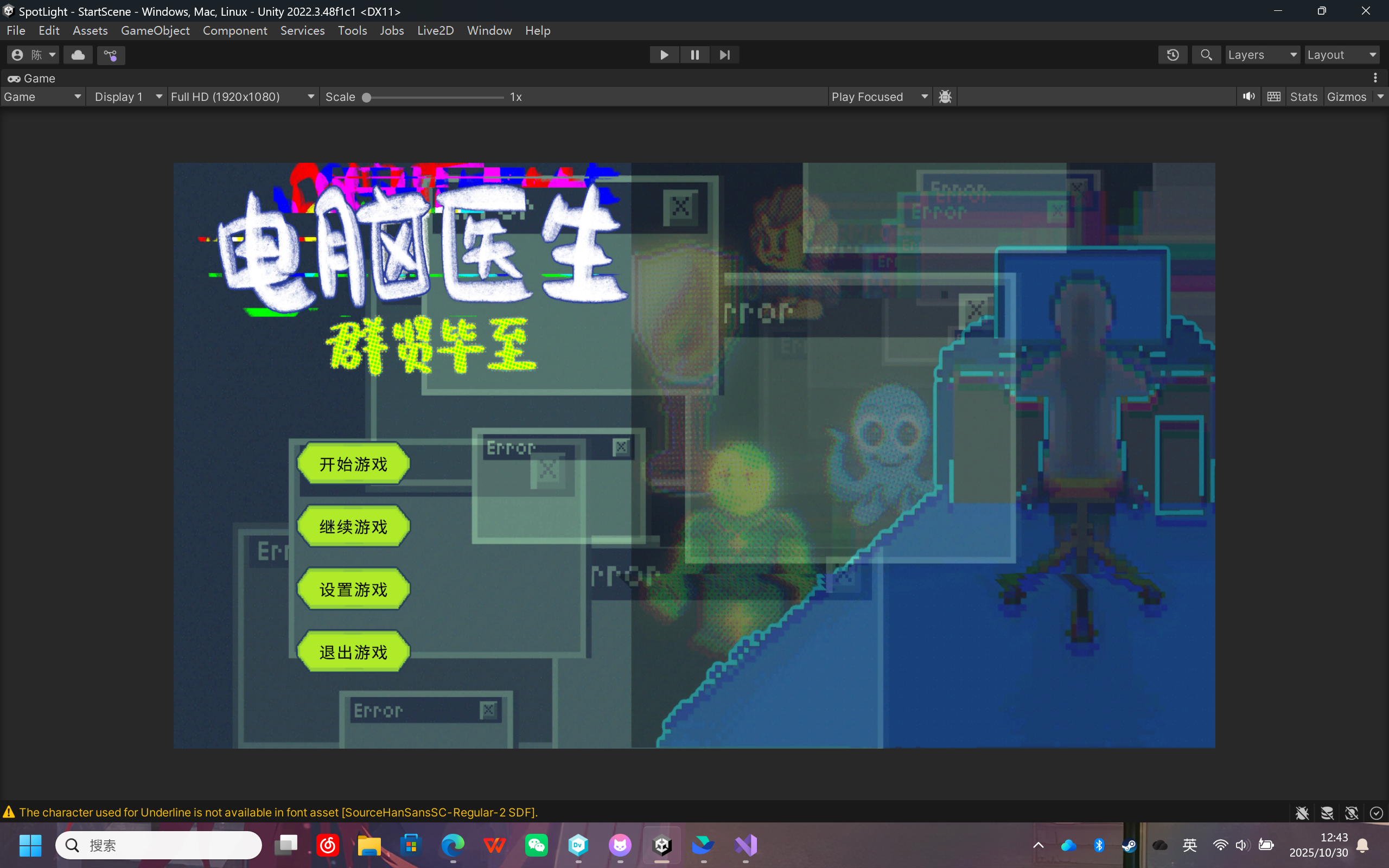The image size is (1389, 868).
Task: Open the Full HD resolution dropdown
Action: click(x=242, y=97)
